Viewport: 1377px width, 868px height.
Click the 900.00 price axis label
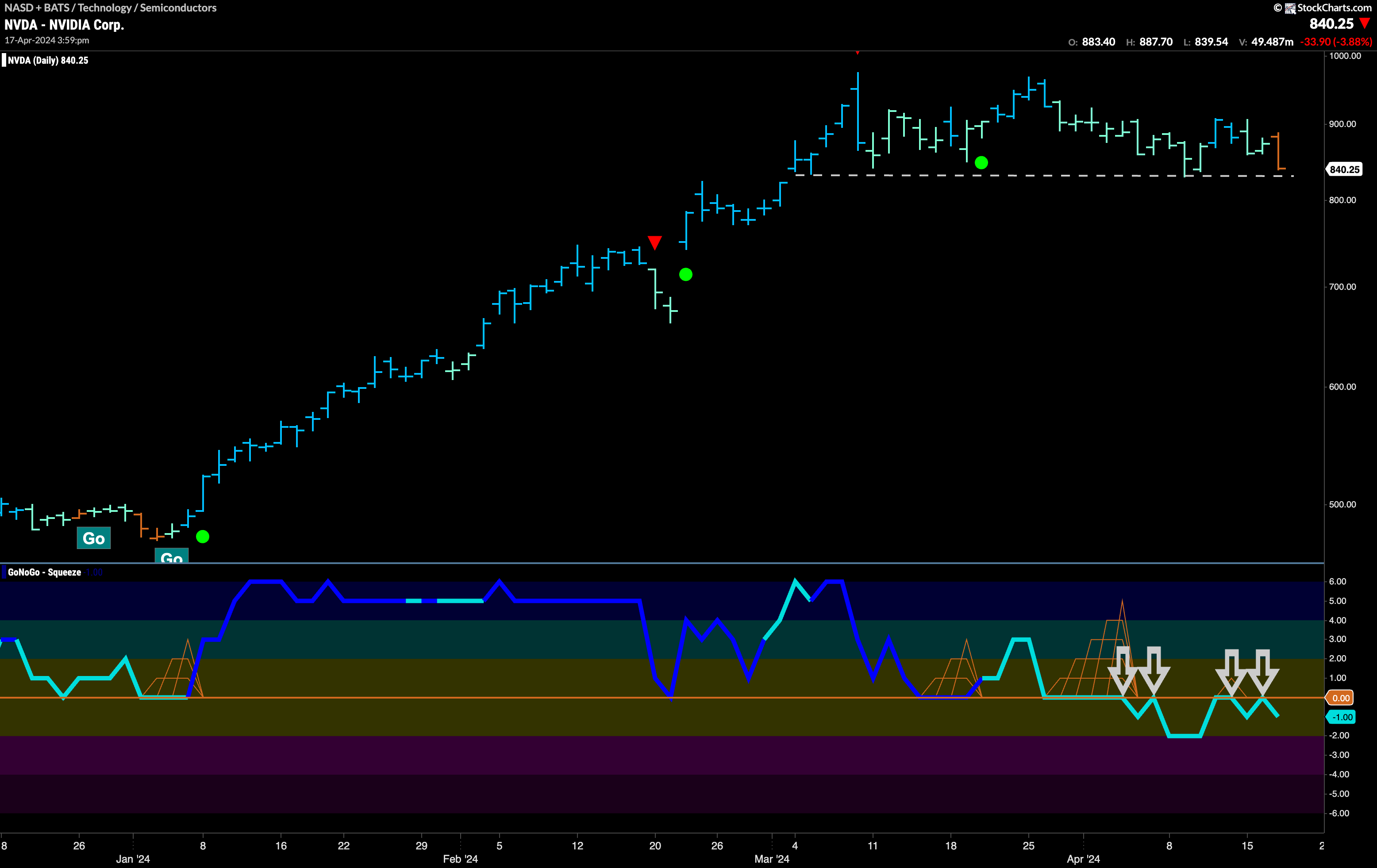click(1342, 123)
